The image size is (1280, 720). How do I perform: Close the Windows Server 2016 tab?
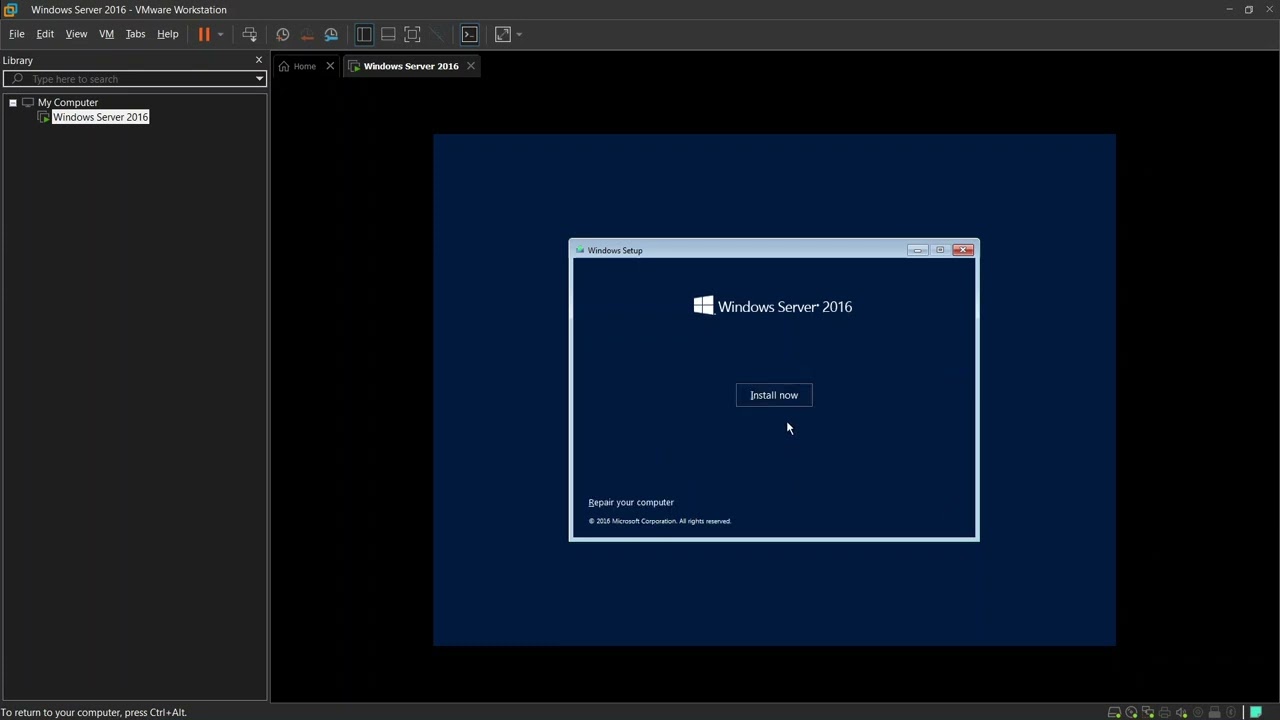click(x=471, y=66)
